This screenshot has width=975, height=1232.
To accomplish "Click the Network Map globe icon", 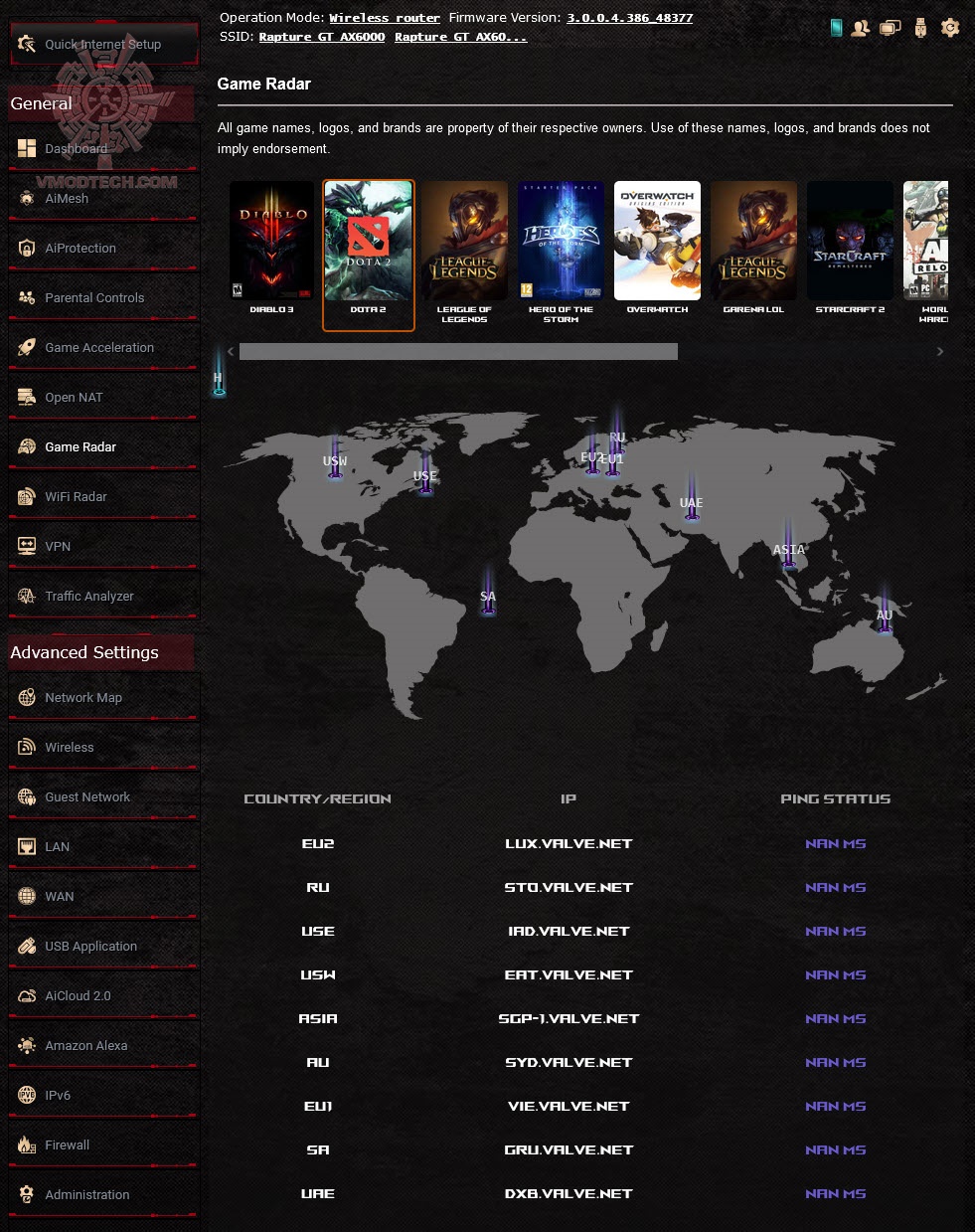I will pos(27,698).
